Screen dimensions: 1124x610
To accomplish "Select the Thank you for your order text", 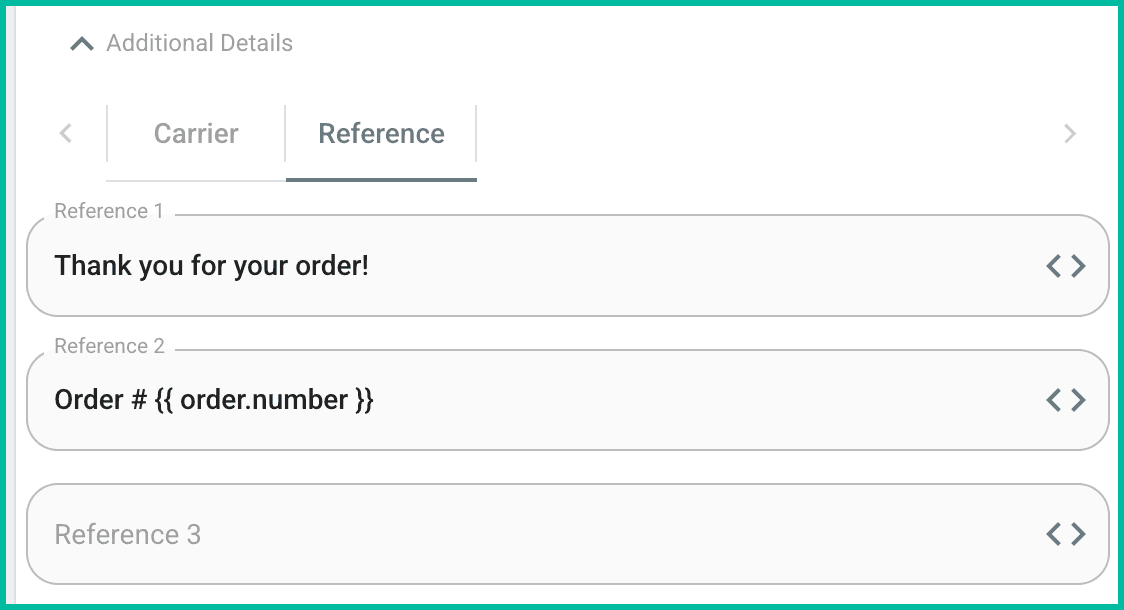I will 211,265.
